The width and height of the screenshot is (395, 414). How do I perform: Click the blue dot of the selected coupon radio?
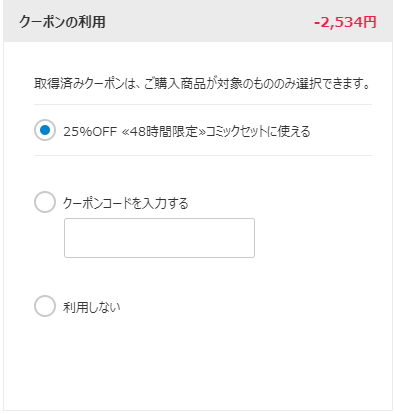click(x=45, y=130)
